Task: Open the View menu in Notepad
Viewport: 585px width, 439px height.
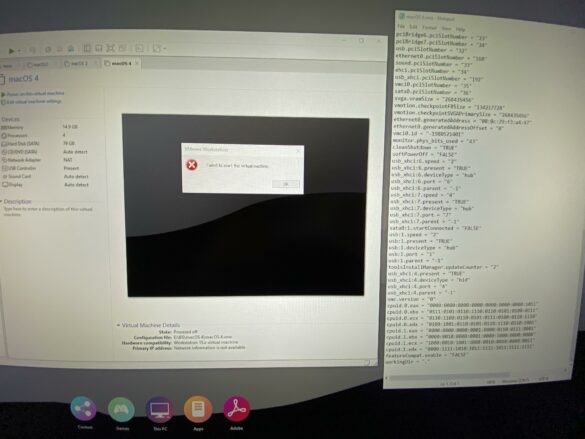Action: coord(446,28)
